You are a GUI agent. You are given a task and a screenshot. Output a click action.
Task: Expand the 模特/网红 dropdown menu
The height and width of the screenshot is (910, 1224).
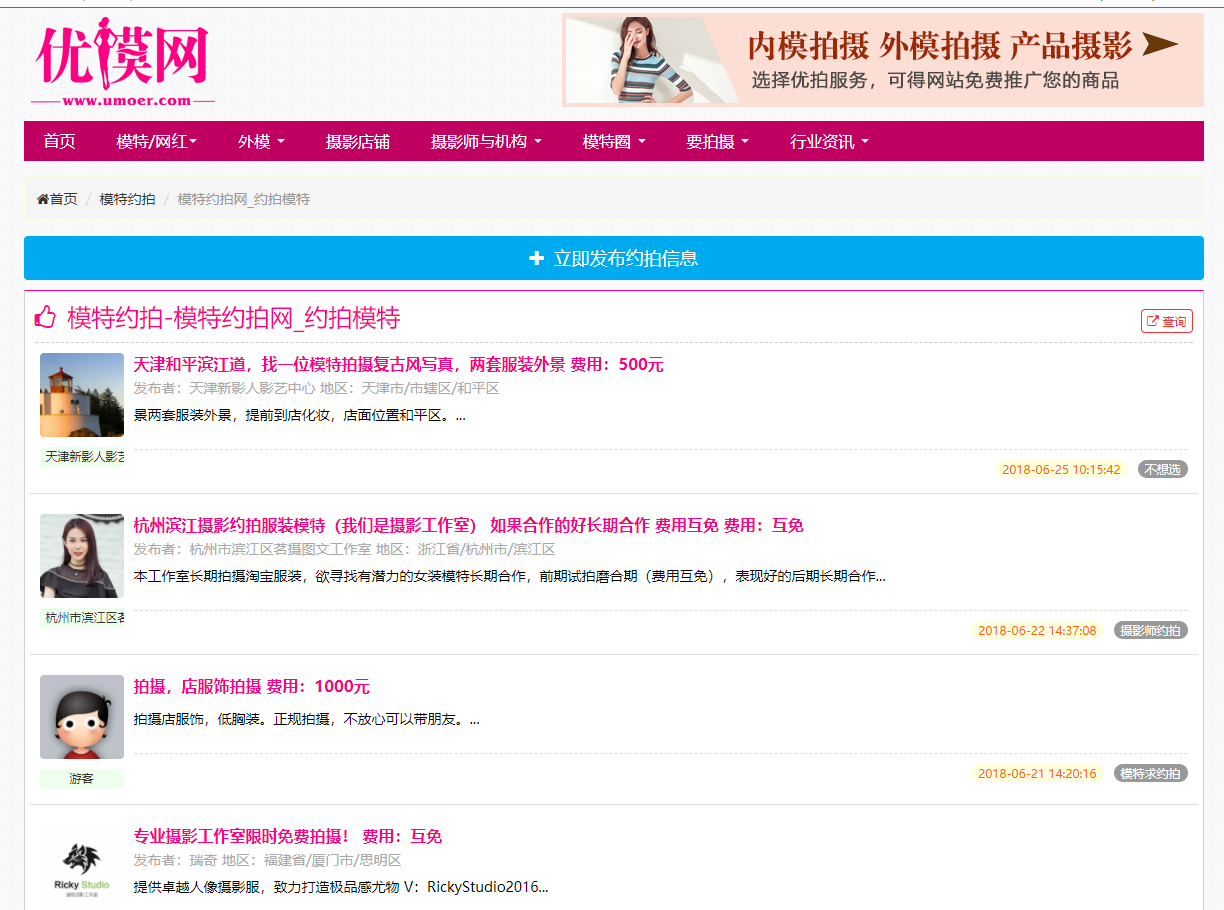[156, 142]
